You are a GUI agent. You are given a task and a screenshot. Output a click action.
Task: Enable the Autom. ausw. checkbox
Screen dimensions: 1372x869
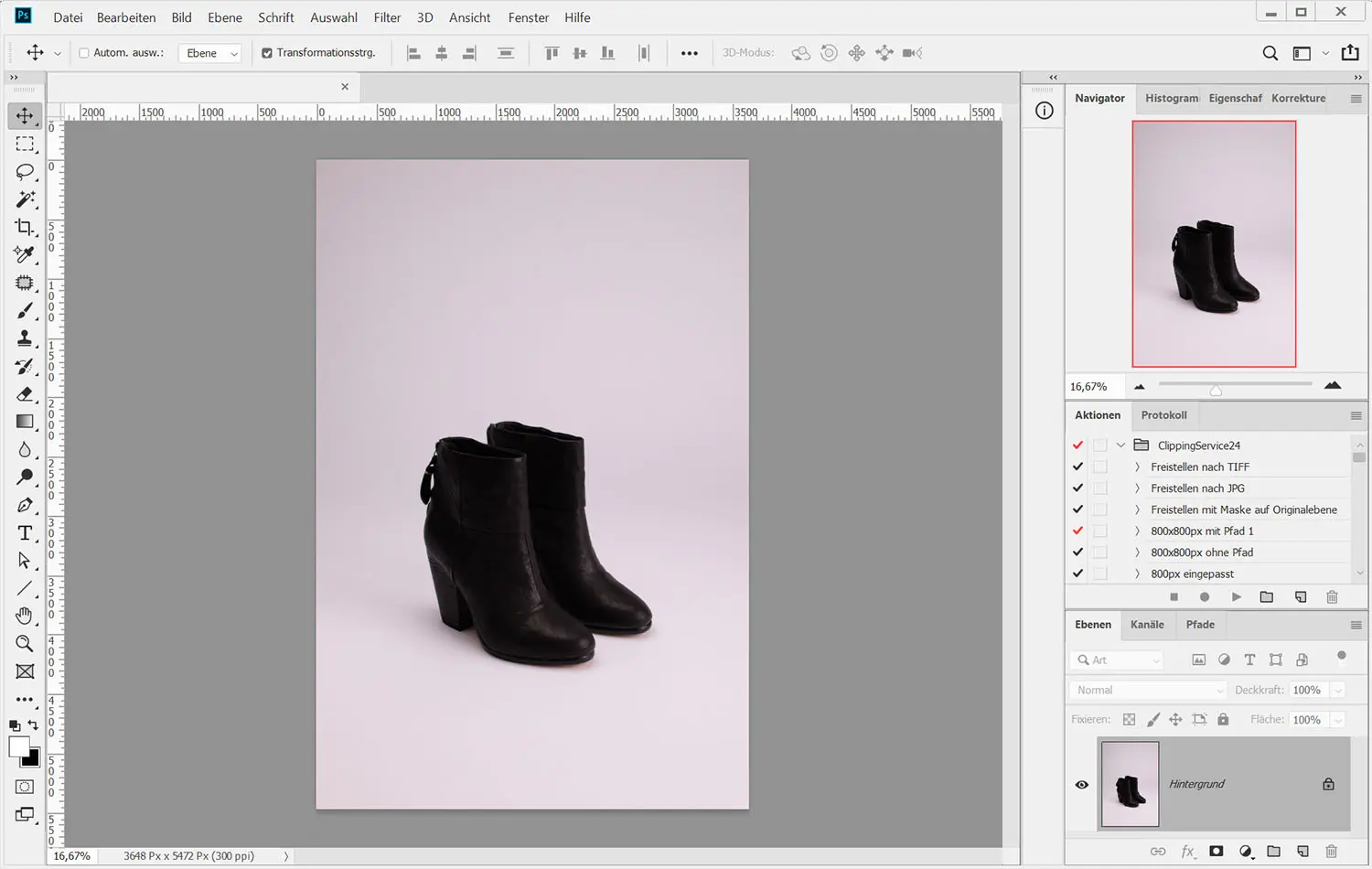pyautogui.click(x=84, y=53)
